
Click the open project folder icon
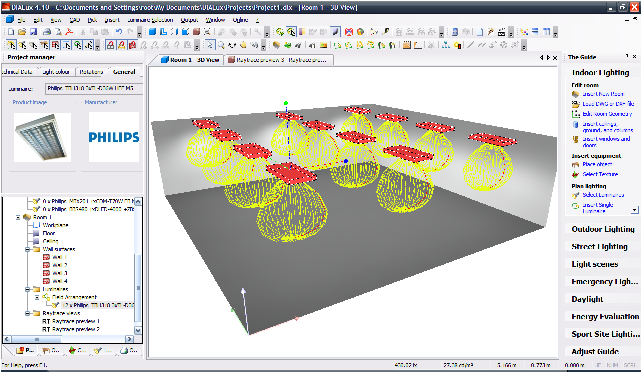22,31
